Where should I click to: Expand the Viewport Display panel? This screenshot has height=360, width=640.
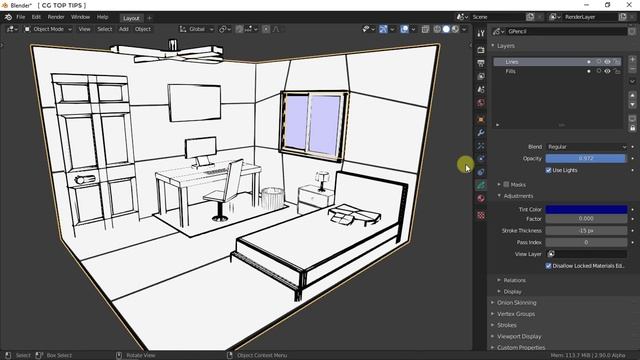[493, 336]
